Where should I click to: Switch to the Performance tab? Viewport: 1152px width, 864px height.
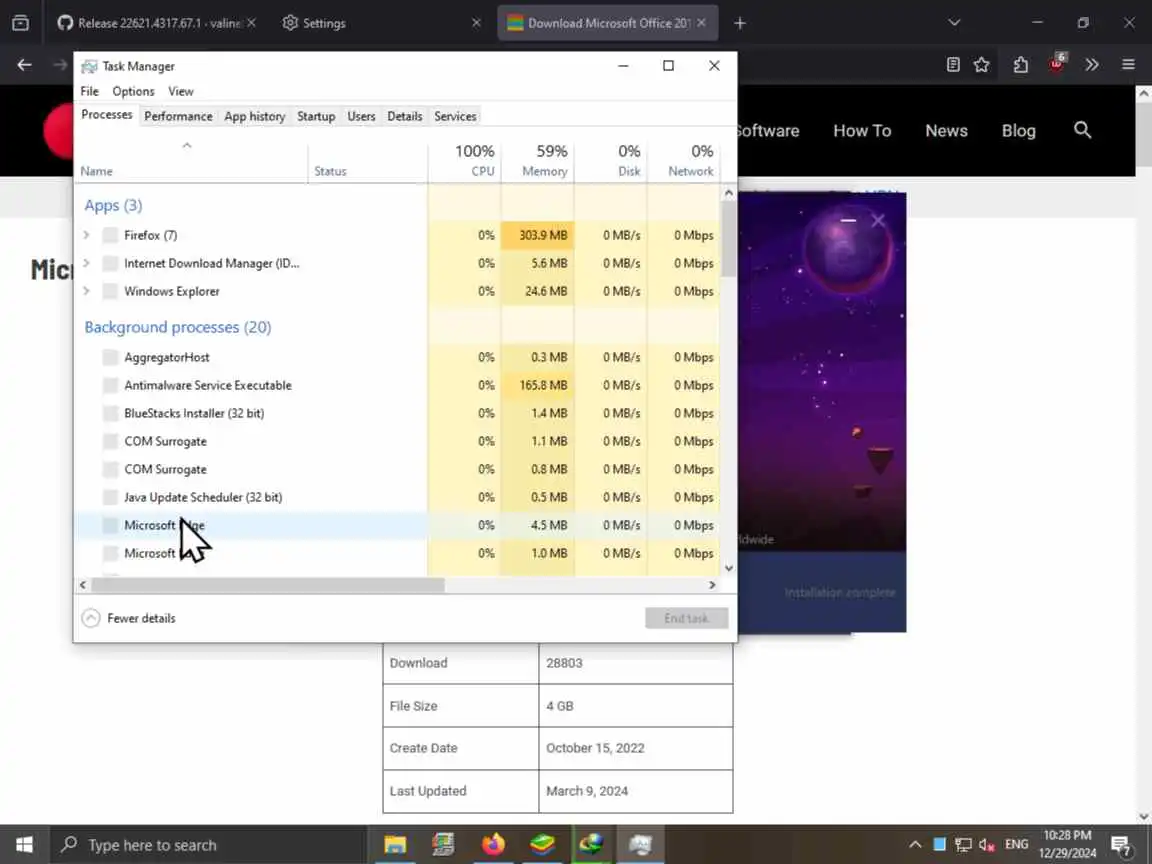tap(178, 116)
